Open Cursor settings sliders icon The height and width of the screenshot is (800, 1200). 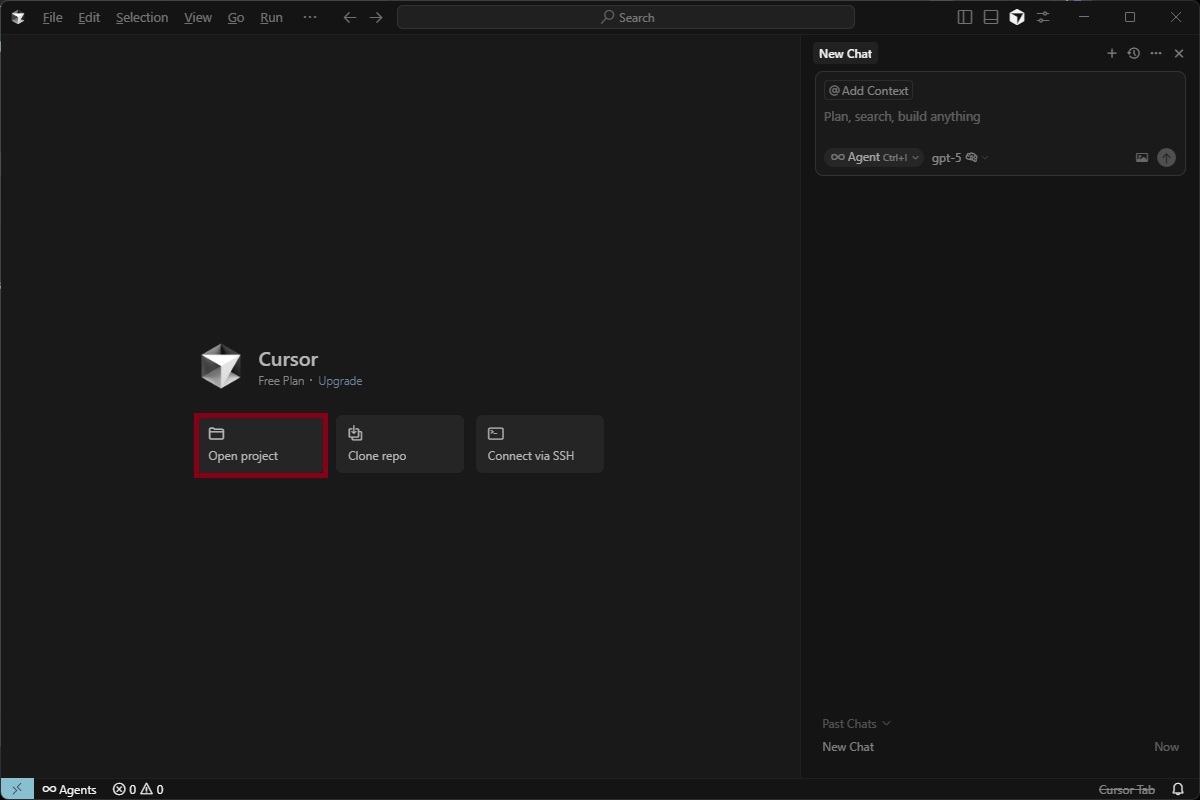click(1043, 17)
